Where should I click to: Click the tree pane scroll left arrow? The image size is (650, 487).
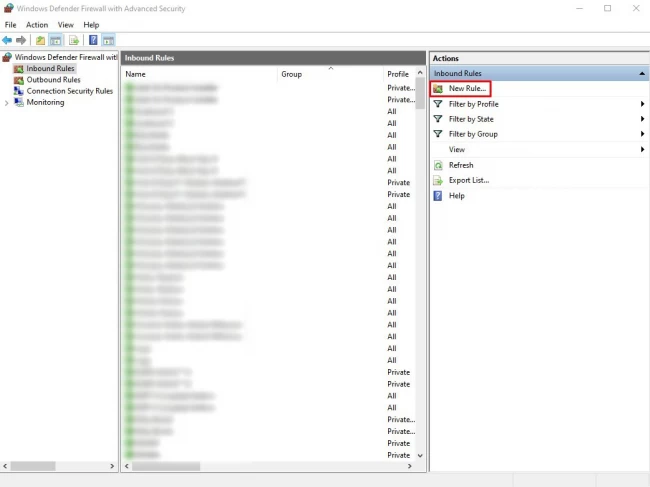(5, 466)
